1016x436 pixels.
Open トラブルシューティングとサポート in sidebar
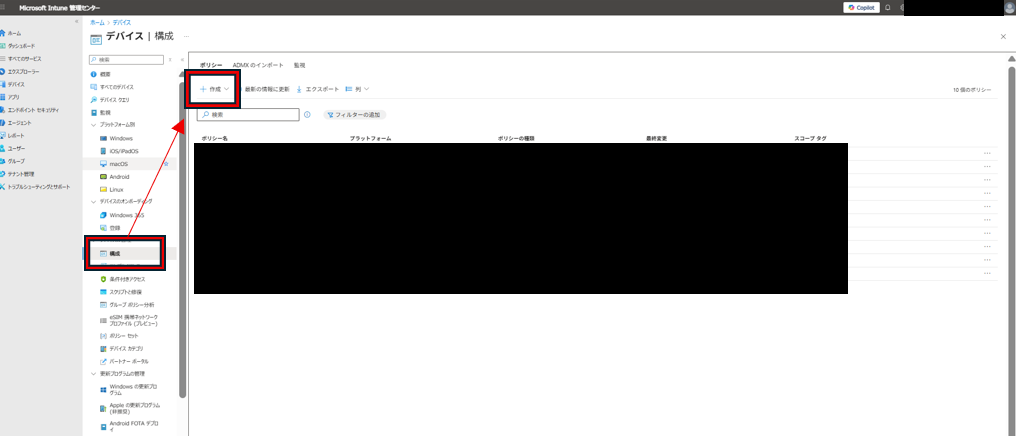pyautogui.click(x=38, y=186)
